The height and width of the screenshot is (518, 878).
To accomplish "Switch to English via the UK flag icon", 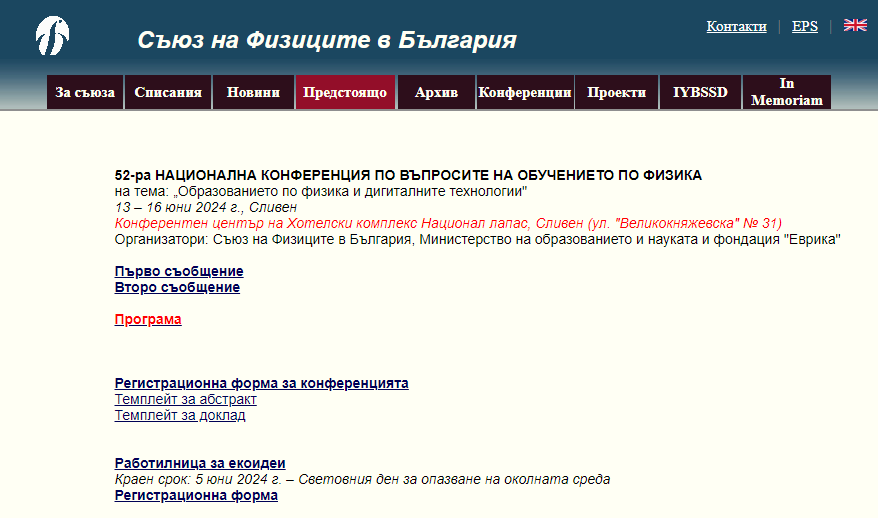I will pyautogui.click(x=855, y=25).
